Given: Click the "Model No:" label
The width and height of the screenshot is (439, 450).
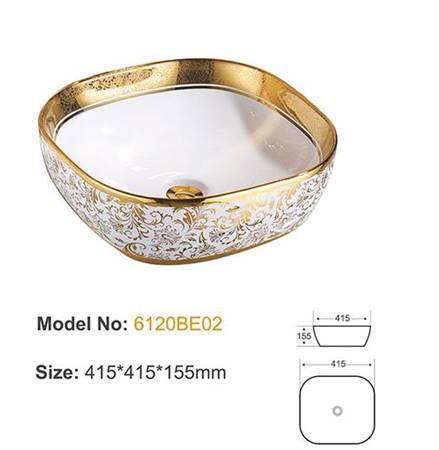Looking at the screenshot, I should click(x=82, y=323).
